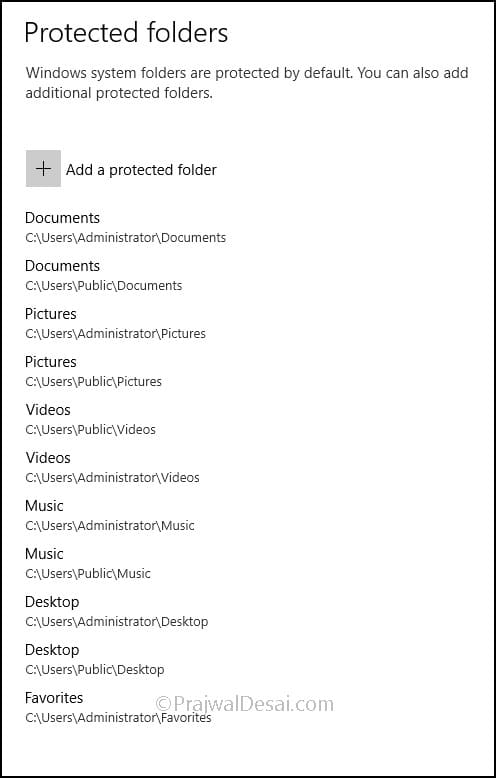Select the Public Documents folder entry
The image size is (496, 778).
(x=104, y=275)
